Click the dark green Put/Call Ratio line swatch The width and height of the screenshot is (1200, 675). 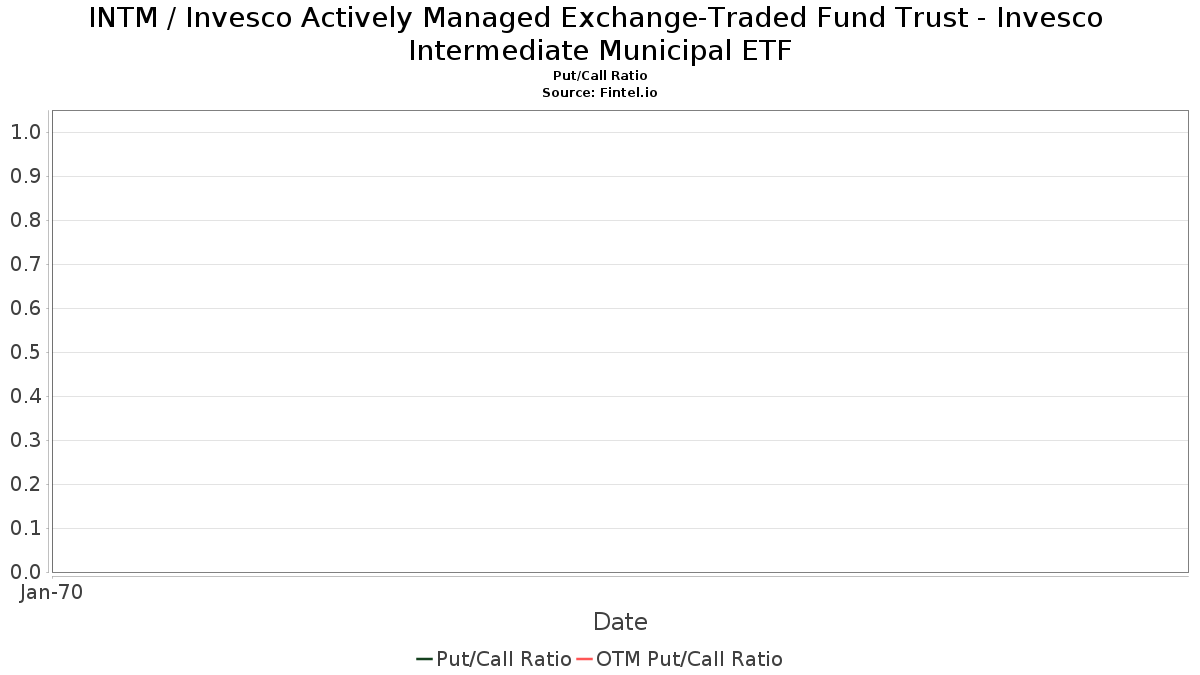[x=425, y=659]
